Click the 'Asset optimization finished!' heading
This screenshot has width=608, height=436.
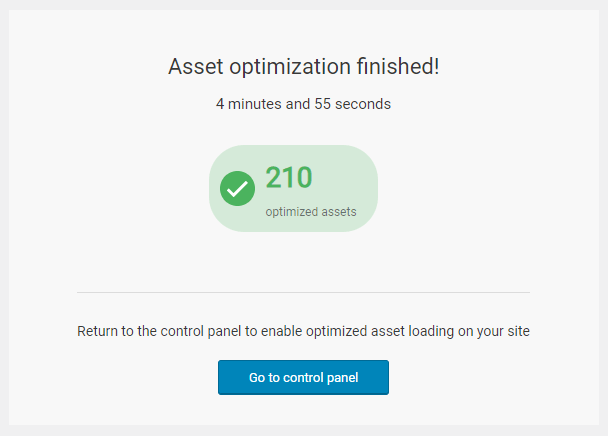point(303,67)
